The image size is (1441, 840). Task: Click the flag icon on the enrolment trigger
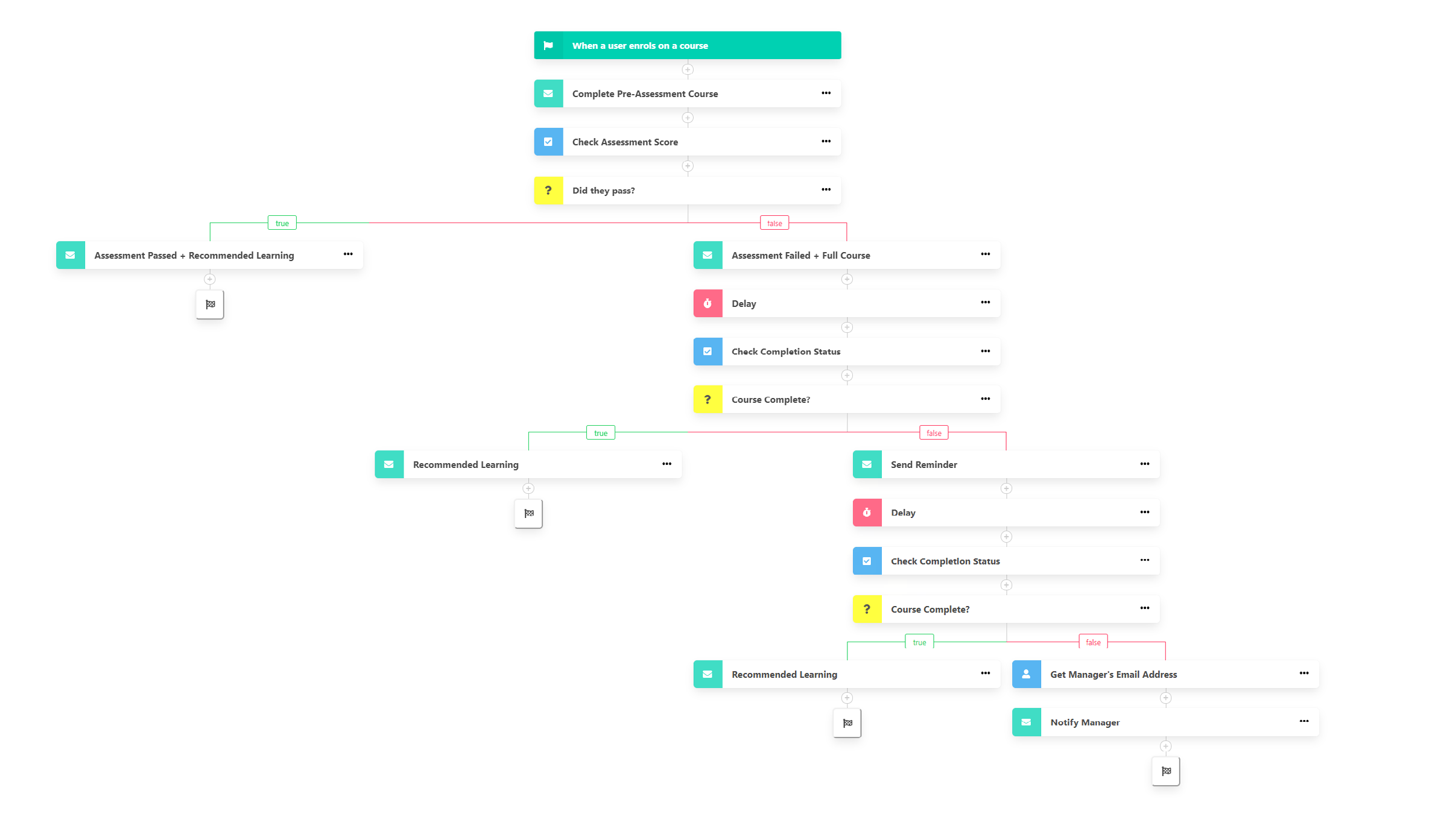549,45
